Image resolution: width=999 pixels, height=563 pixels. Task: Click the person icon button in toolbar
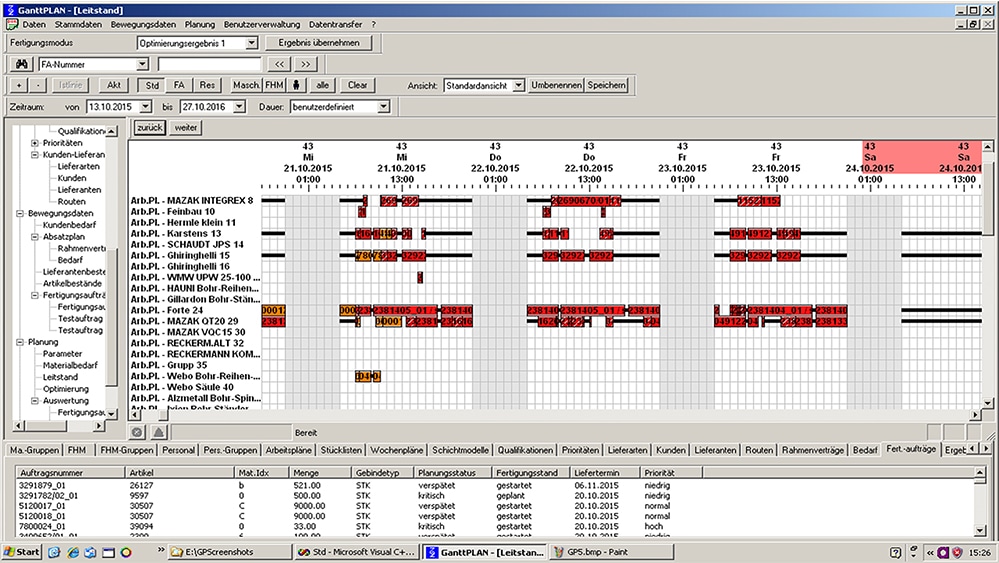click(x=296, y=85)
